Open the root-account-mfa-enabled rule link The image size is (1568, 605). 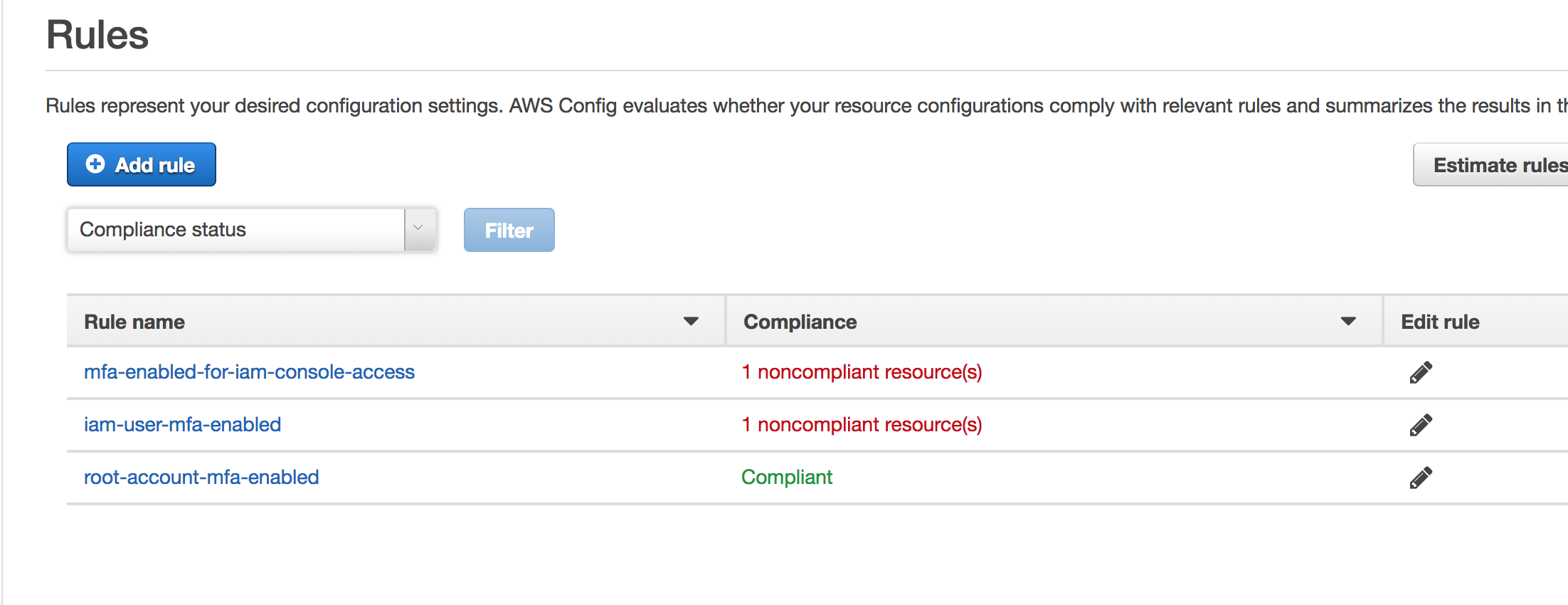tap(201, 478)
